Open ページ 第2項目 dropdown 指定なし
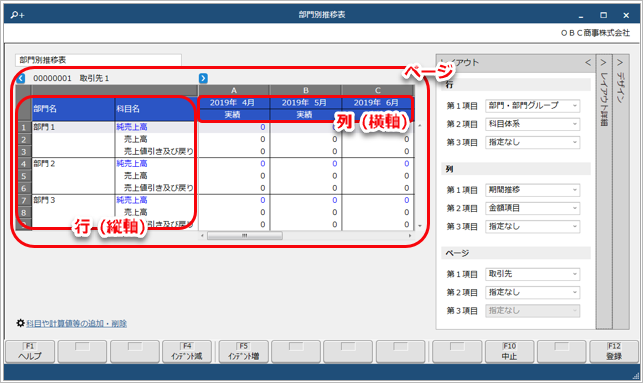 pyautogui.click(x=532, y=292)
